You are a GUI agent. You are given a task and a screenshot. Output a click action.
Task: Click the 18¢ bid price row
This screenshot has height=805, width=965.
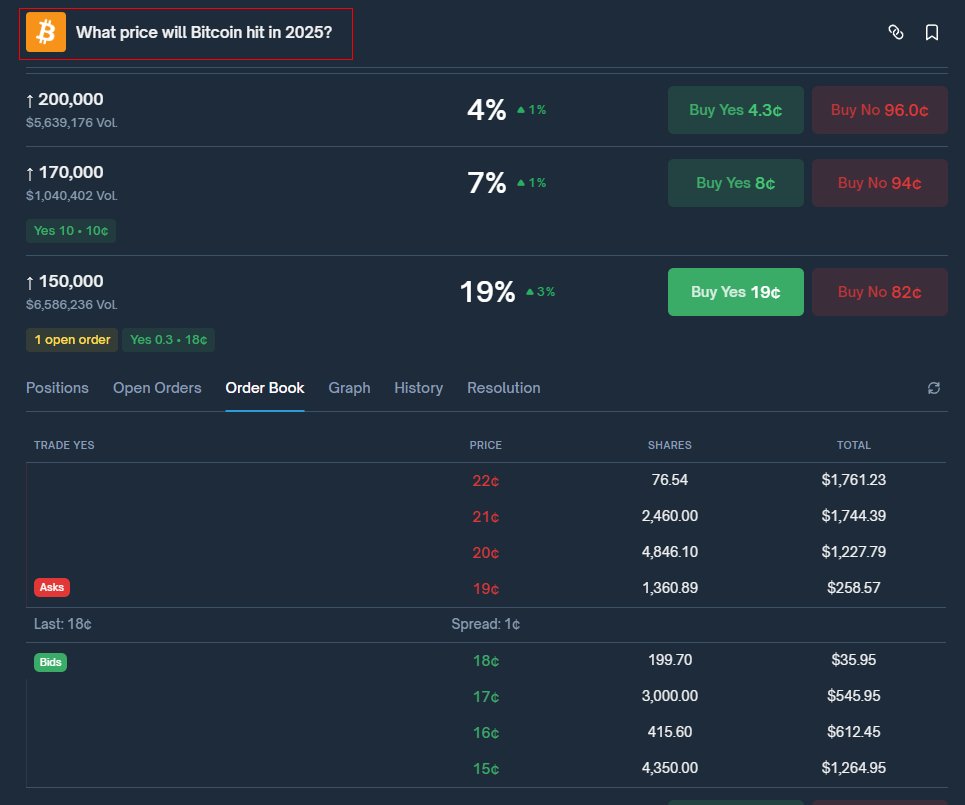(x=486, y=660)
